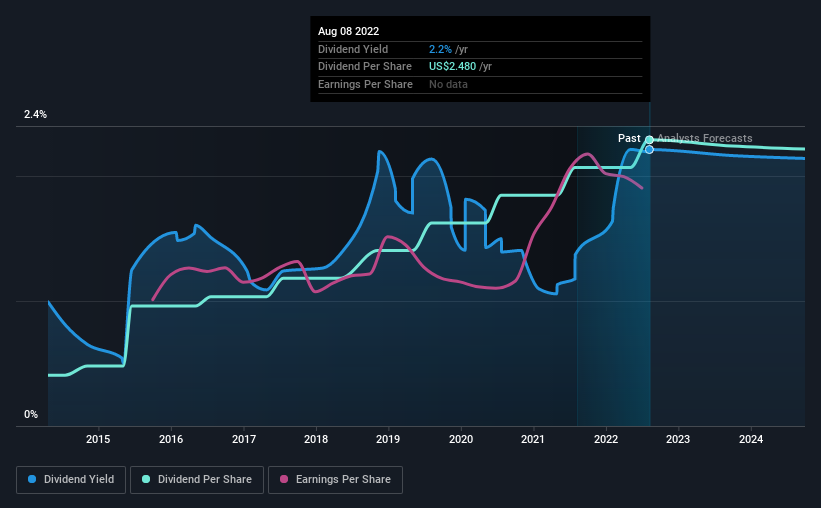Toggle the Earnings Per Share legend button
Image resolution: width=821 pixels, height=508 pixels.
point(335,480)
